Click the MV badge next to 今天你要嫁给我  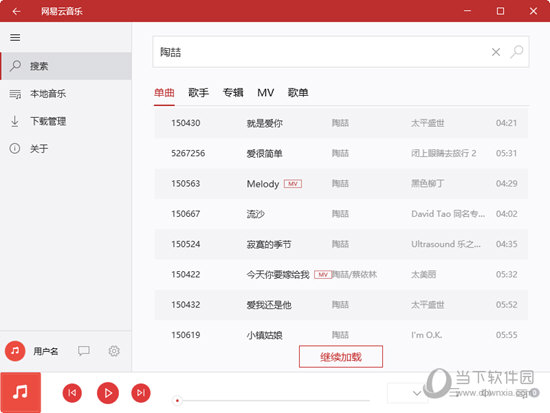pos(323,274)
